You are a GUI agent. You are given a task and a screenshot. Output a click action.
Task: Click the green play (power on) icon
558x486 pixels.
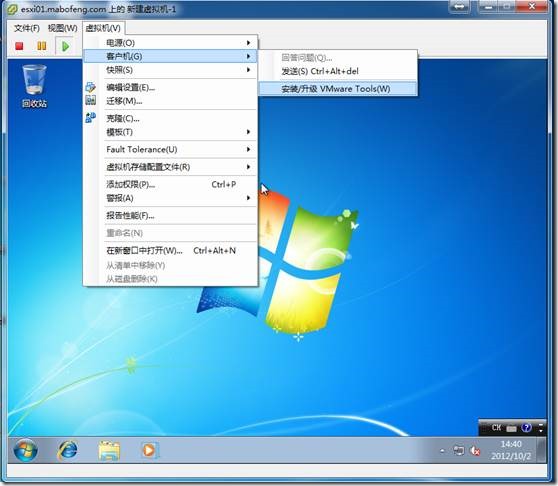(65, 46)
